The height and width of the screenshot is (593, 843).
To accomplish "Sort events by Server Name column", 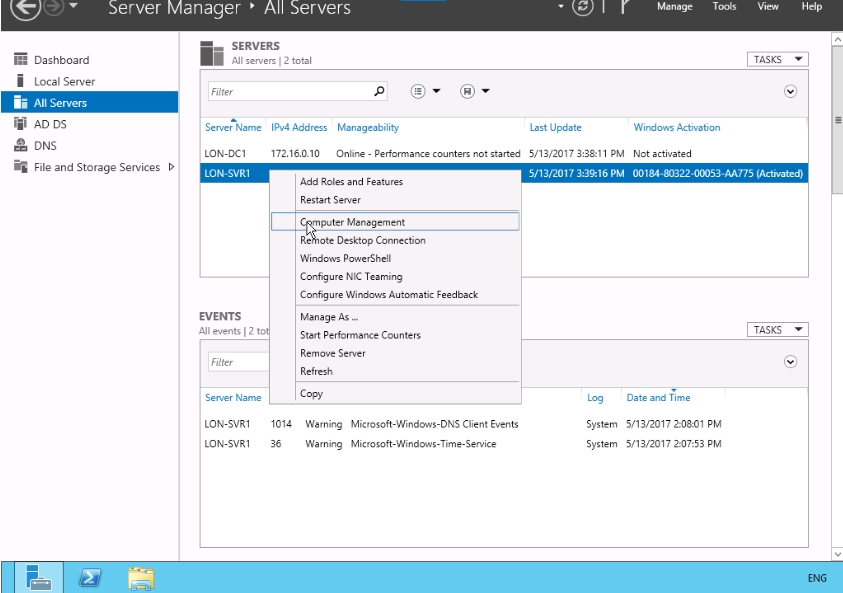I will (x=233, y=398).
